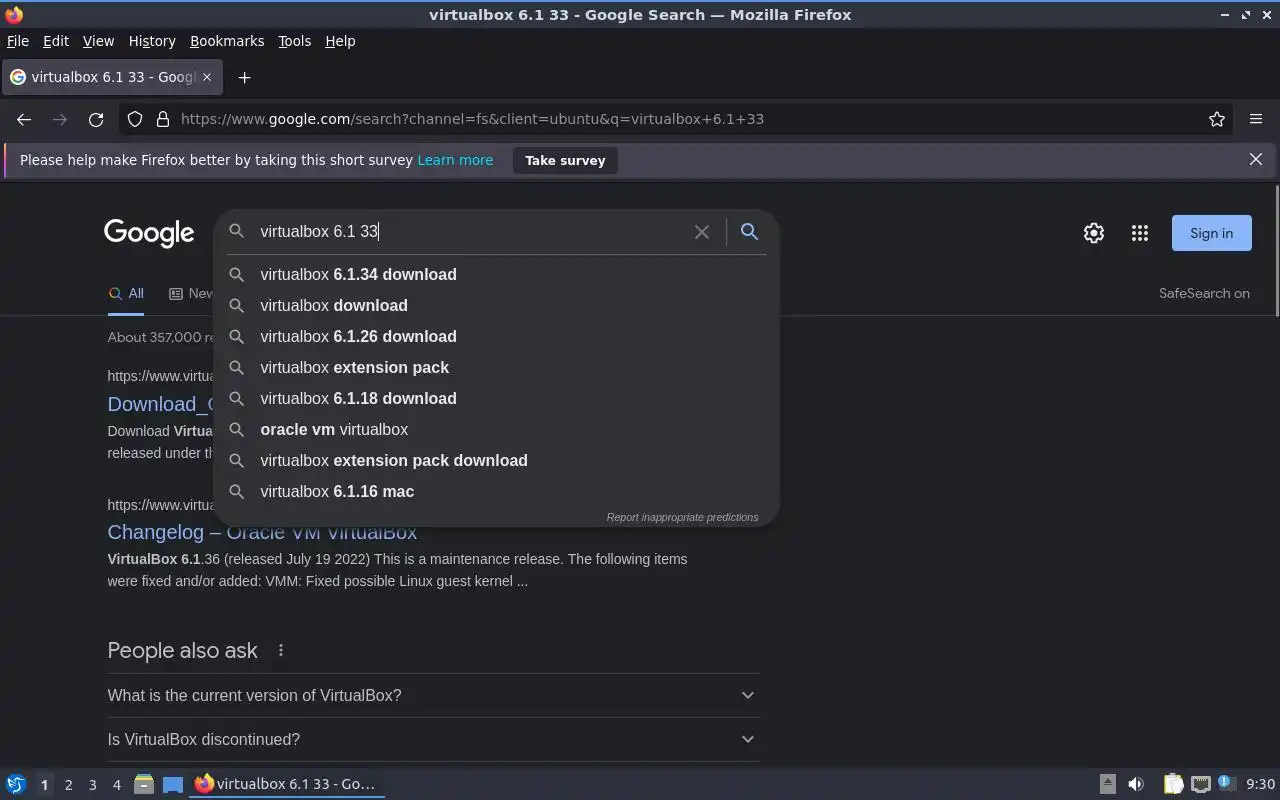Bookmark this page with the star icon

coord(1217,119)
